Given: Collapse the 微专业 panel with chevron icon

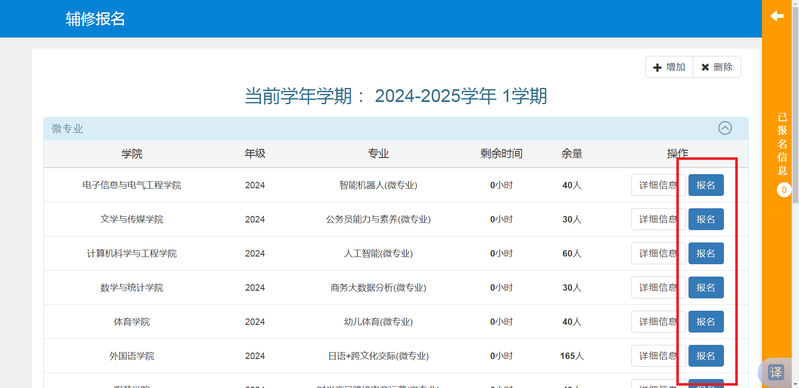Looking at the screenshot, I should (x=725, y=128).
